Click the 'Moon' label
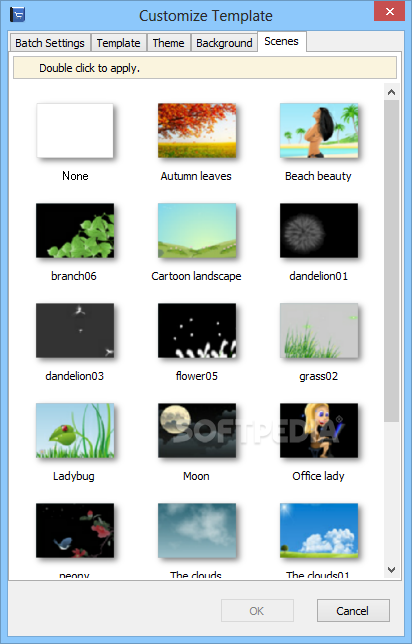The image size is (412, 644). (196, 476)
